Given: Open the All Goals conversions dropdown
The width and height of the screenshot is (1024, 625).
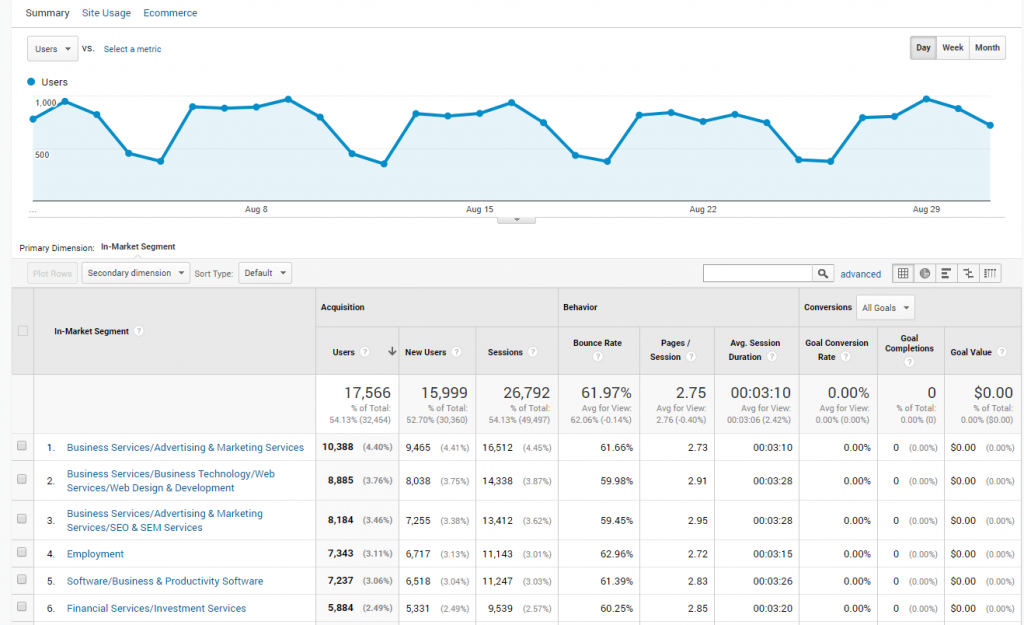Looking at the screenshot, I should (885, 307).
